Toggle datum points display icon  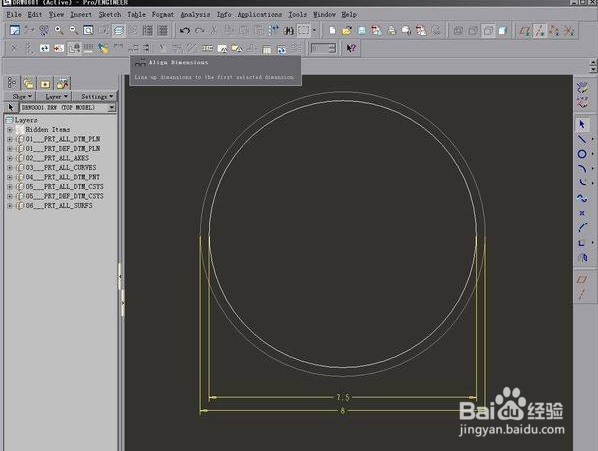tap(554, 30)
